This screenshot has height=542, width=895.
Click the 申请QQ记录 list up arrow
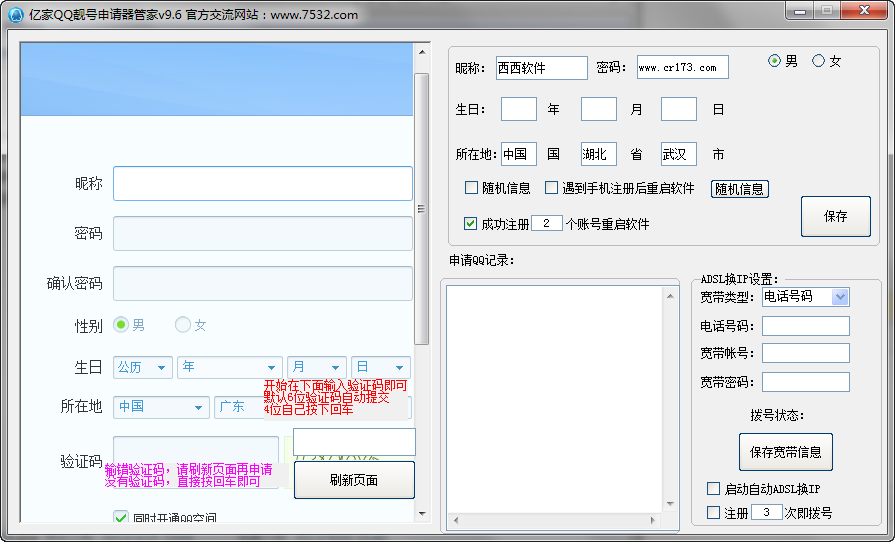670,296
